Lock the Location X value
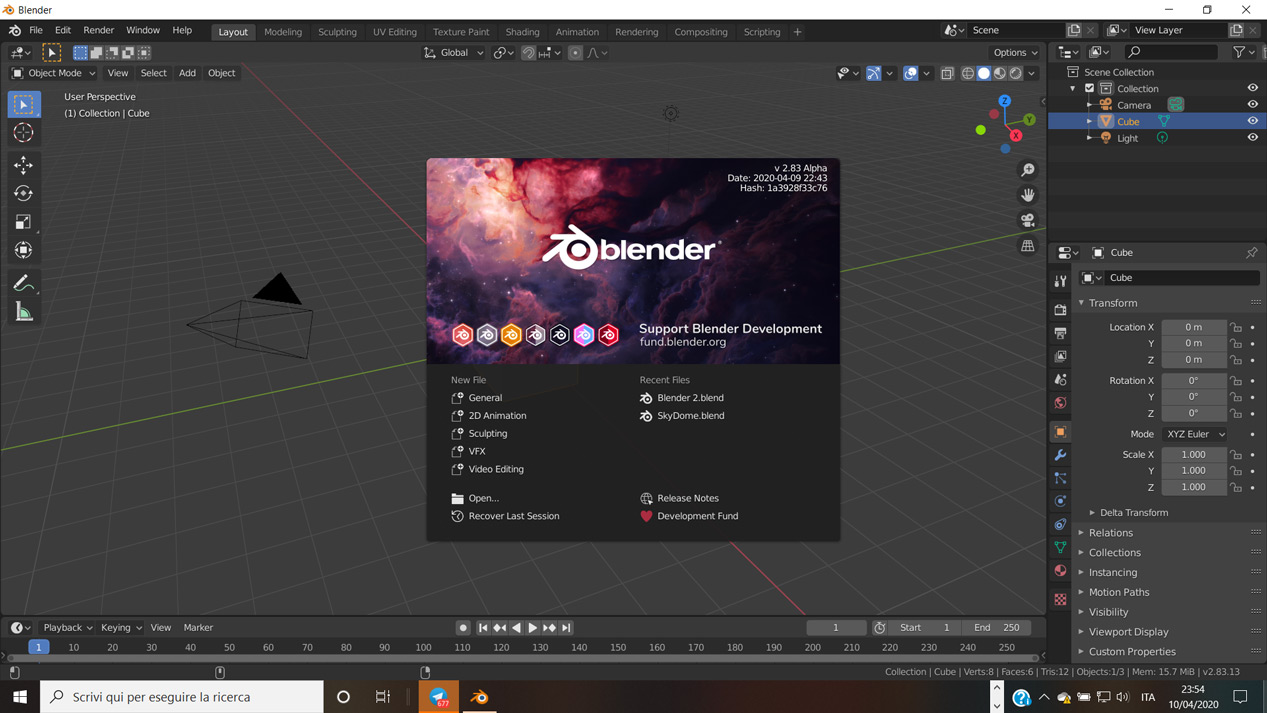Viewport: 1267px width, 713px height. click(1236, 327)
